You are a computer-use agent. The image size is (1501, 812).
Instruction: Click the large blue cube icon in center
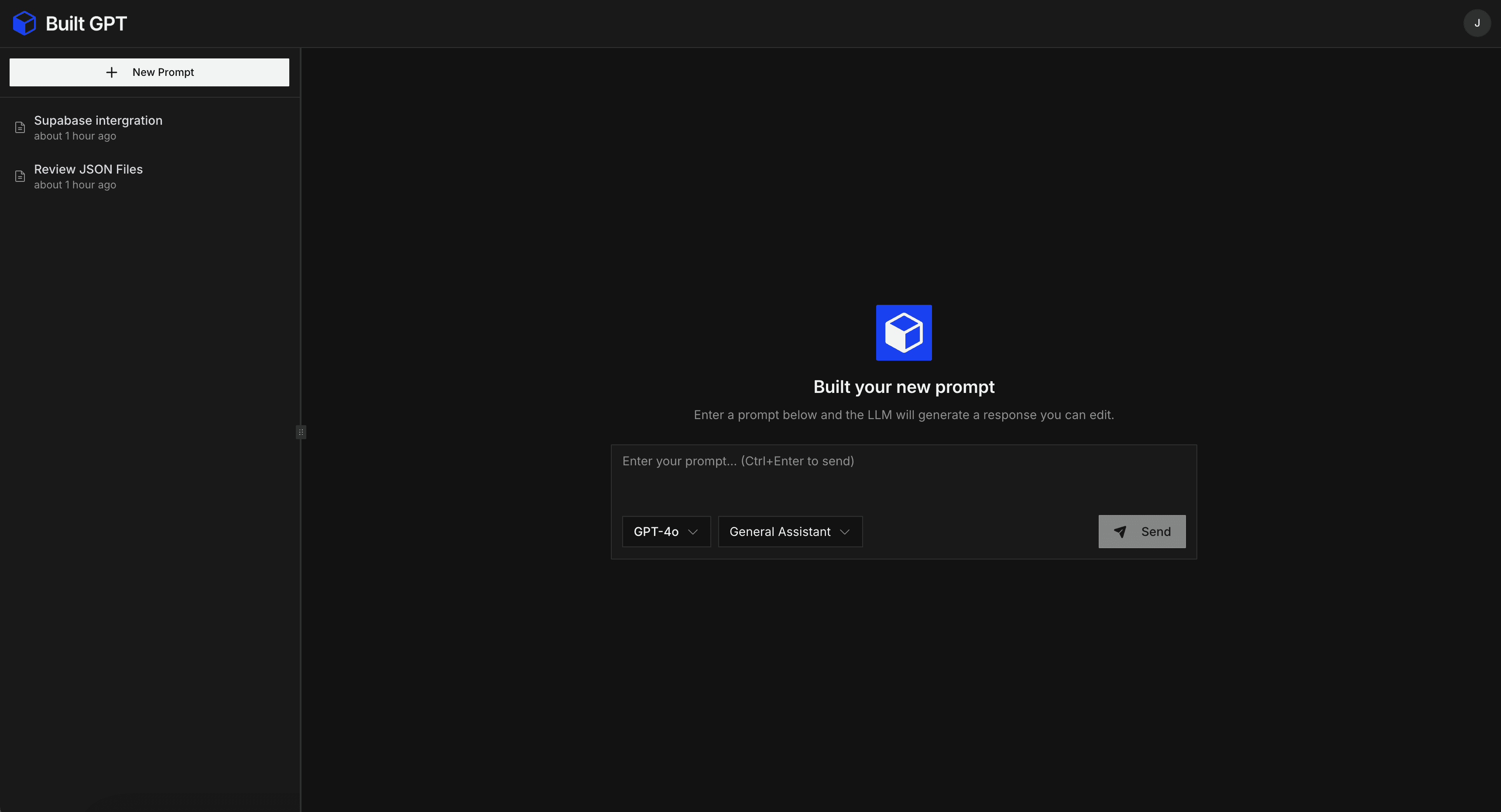coord(903,333)
